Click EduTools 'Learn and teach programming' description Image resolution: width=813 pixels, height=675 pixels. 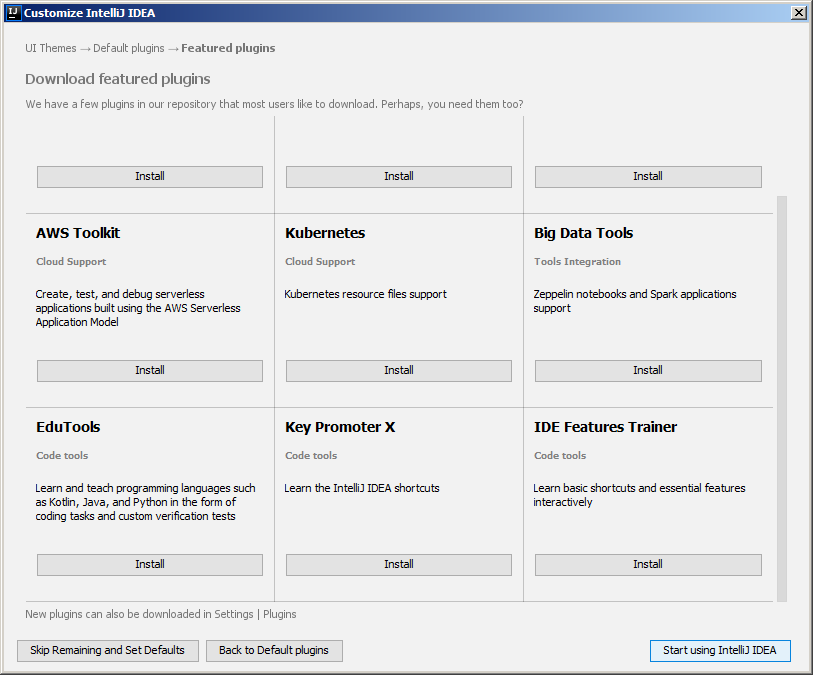(145, 502)
